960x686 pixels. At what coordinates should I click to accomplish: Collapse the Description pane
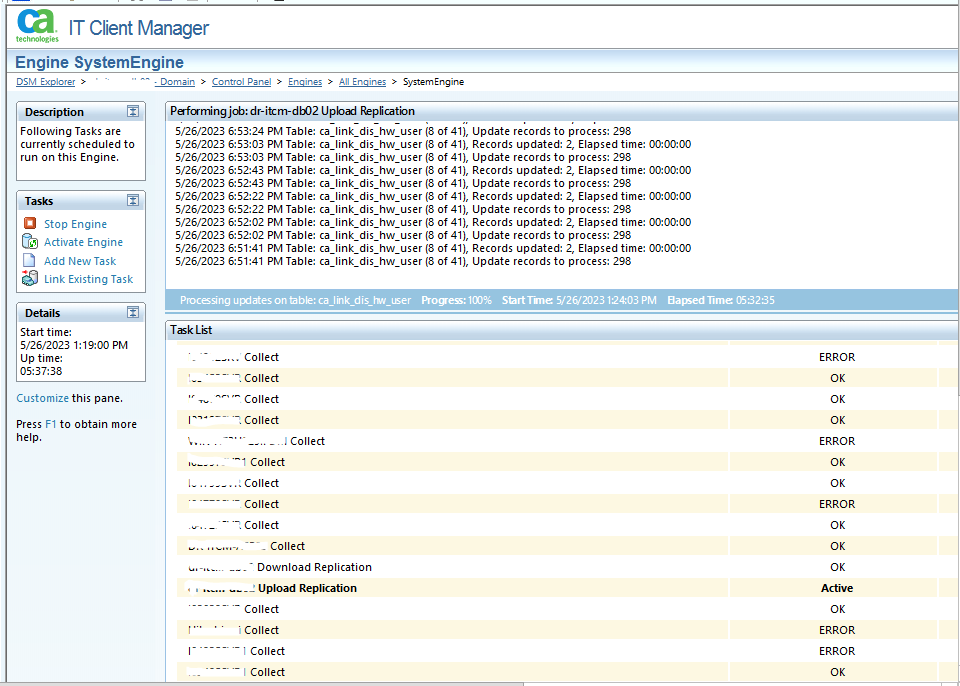point(133,112)
